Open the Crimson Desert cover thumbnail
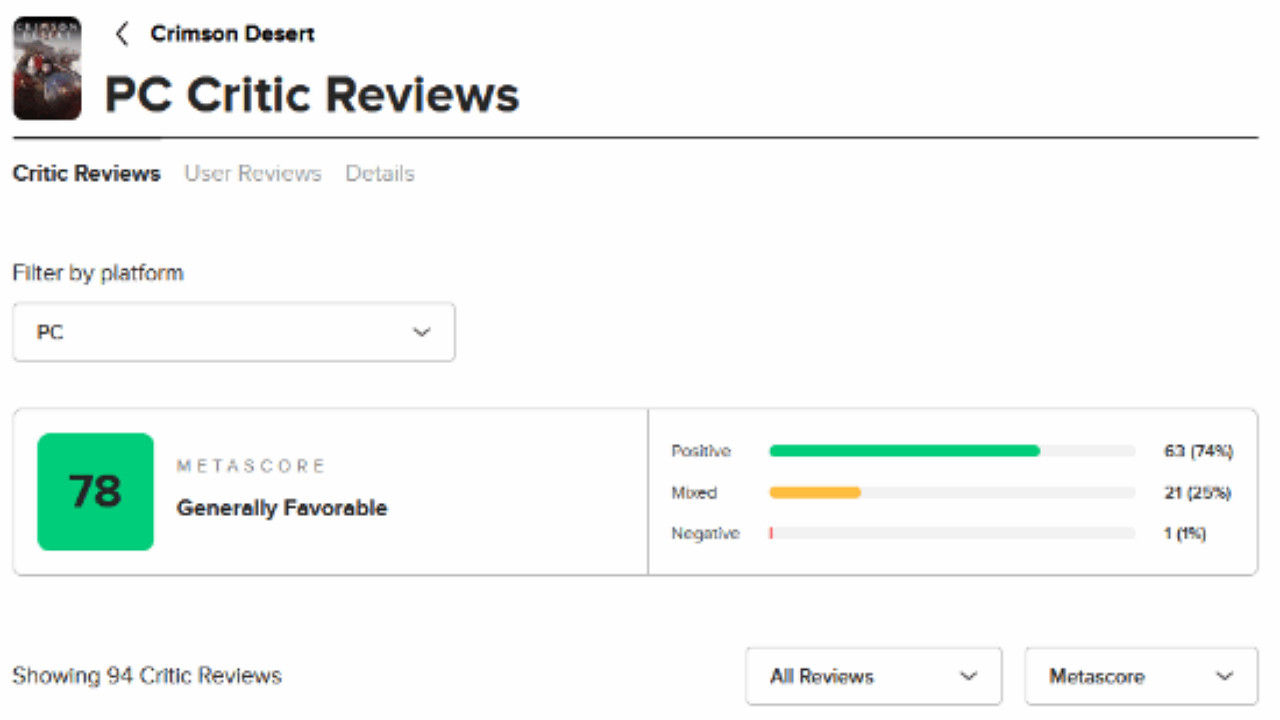 [47, 68]
